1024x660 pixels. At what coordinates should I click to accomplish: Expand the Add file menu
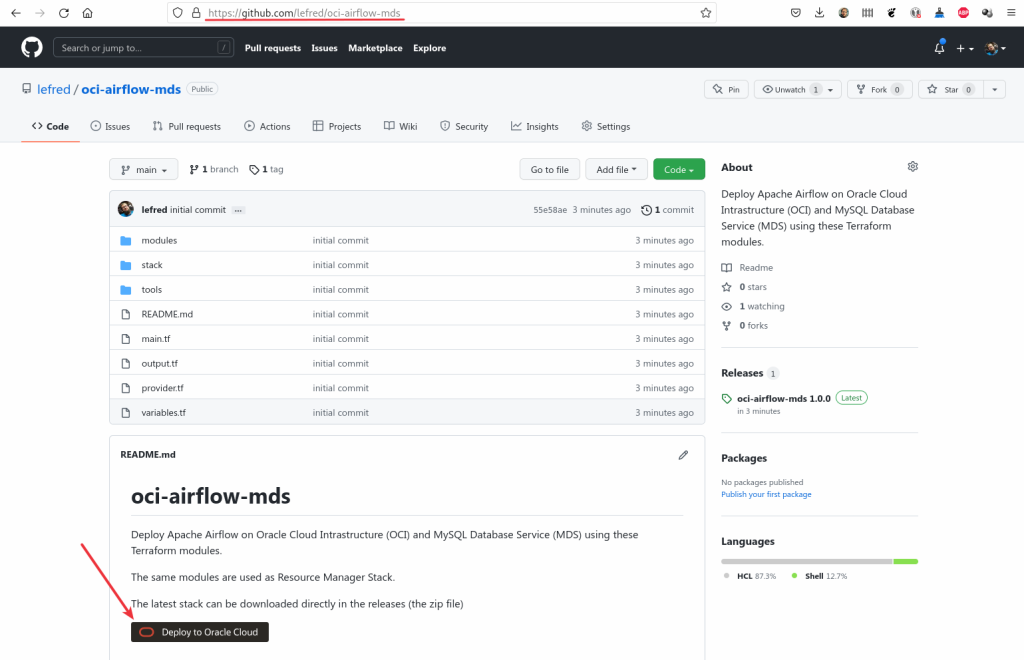coord(616,169)
